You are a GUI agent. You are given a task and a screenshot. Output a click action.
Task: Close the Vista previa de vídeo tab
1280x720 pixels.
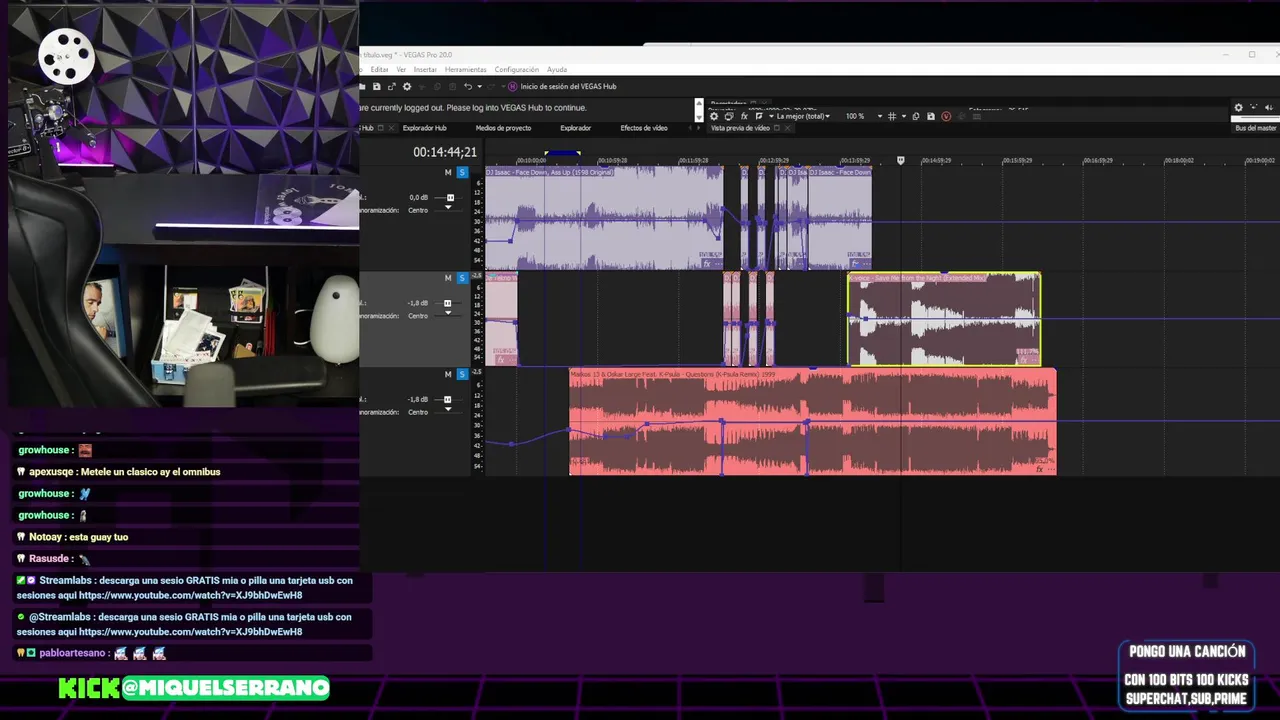pyautogui.click(x=788, y=128)
